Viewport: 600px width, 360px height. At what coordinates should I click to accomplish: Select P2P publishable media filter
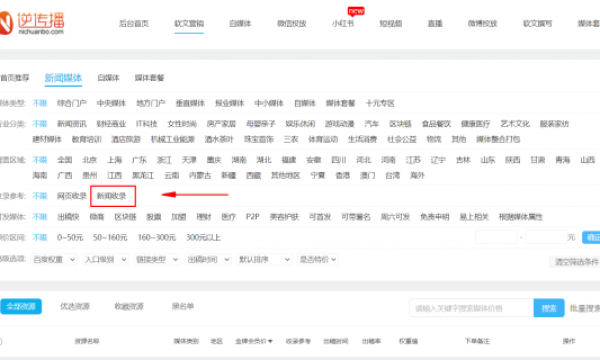click(253, 217)
